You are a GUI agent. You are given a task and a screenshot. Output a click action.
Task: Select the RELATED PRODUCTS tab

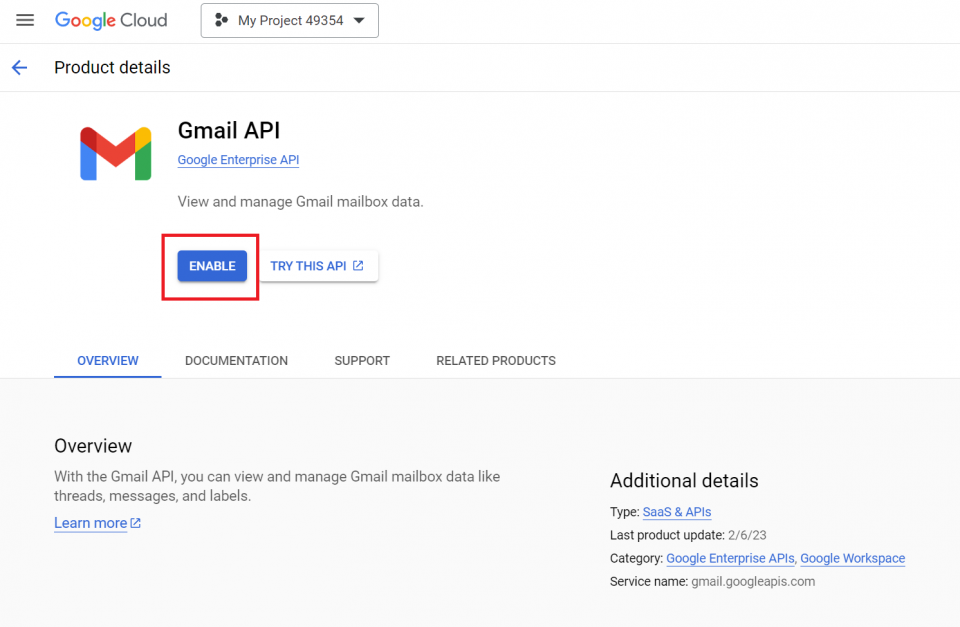pyautogui.click(x=495, y=360)
